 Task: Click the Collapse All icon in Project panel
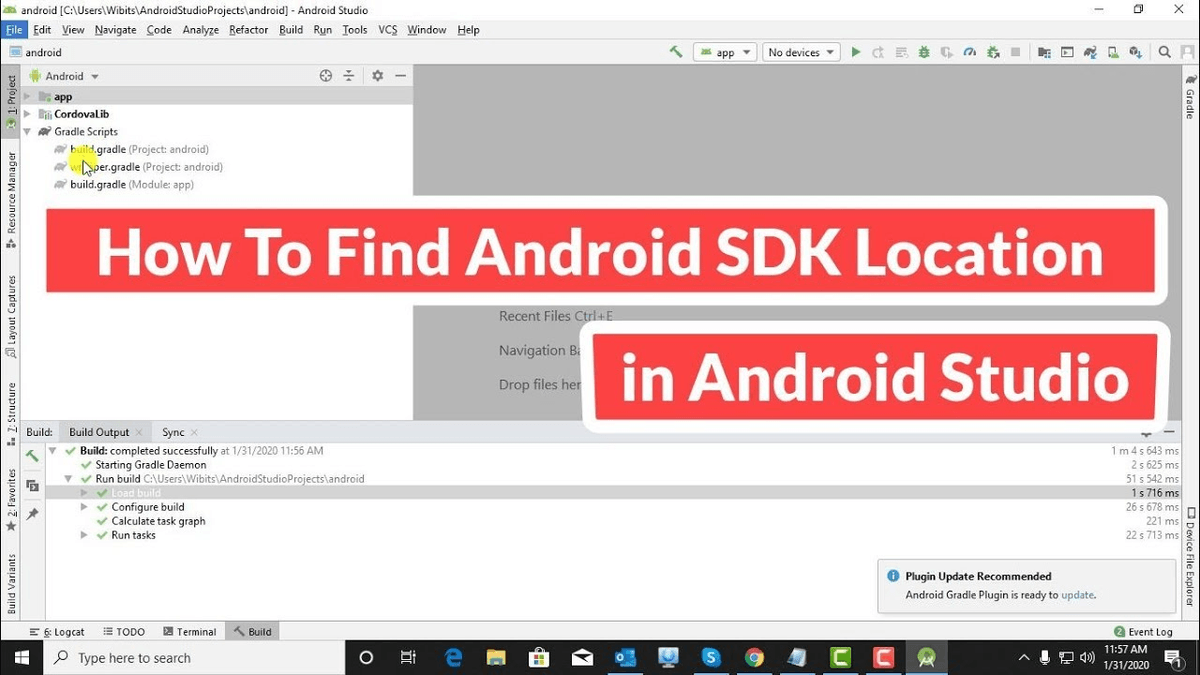click(x=349, y=76)
